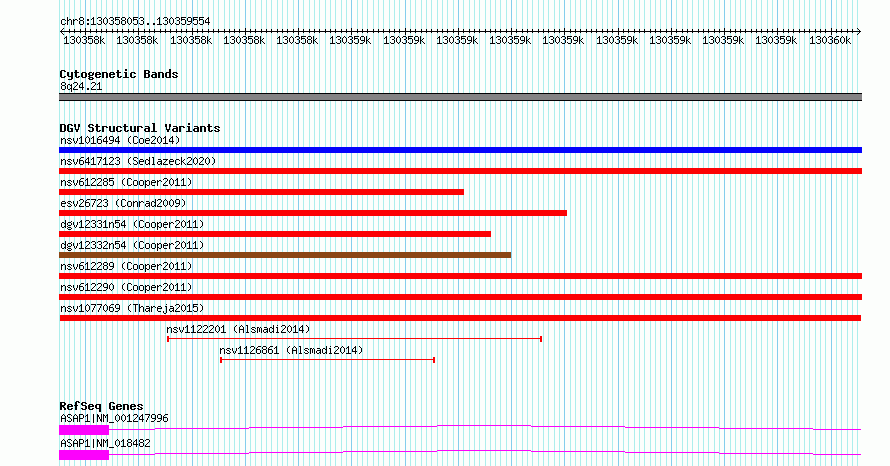Select the red nsv6417123 variant bar
Screen dimensions: 890x466
[460, 171]
